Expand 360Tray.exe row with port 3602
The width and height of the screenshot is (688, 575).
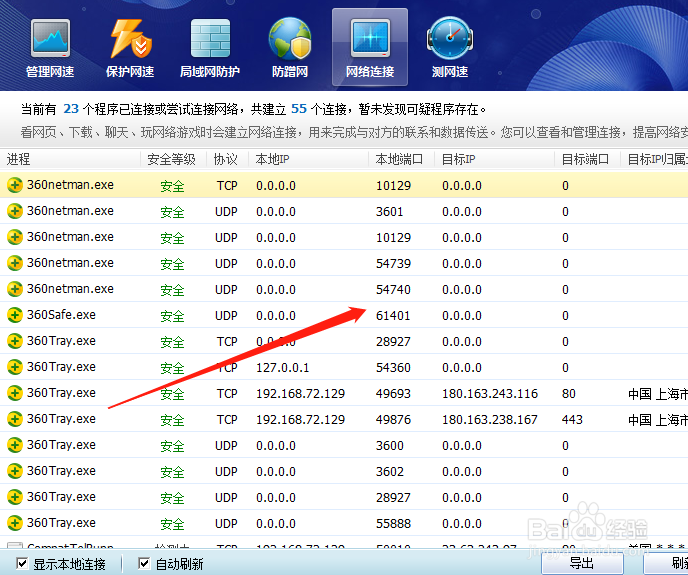(x=14, y=471)
